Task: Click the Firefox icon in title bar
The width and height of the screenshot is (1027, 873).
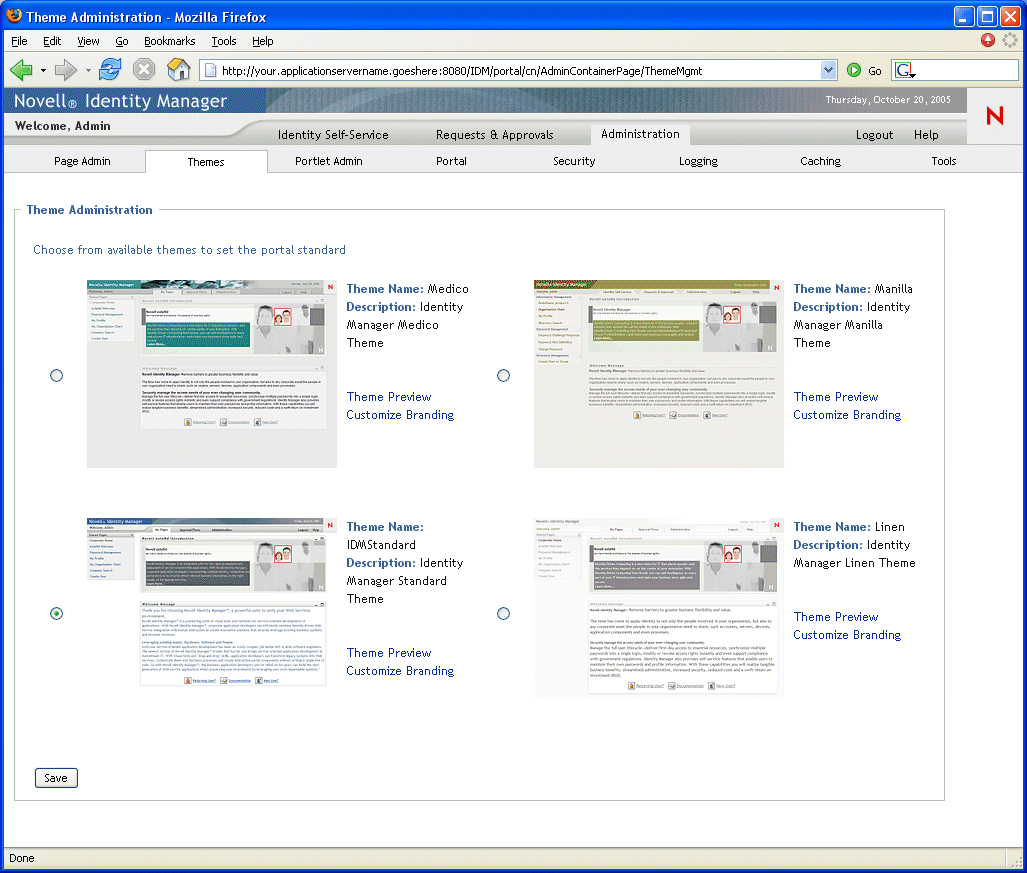Action: pyautogui.click(x=13, y=16)
